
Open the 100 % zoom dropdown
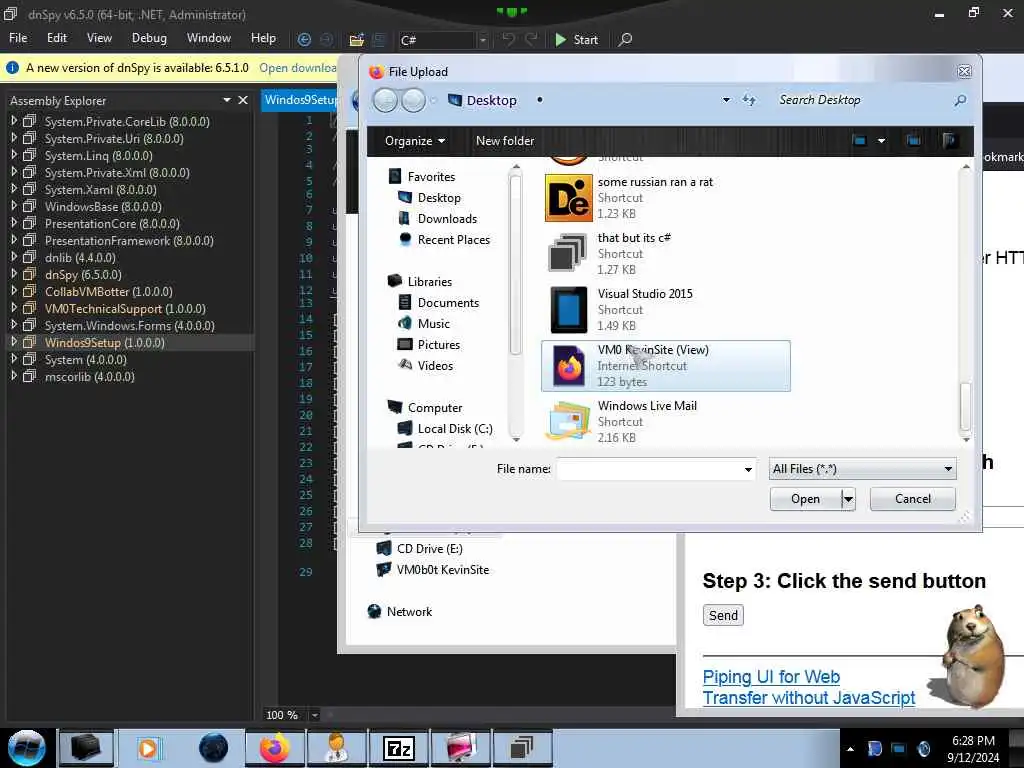(x=314, y=715)
